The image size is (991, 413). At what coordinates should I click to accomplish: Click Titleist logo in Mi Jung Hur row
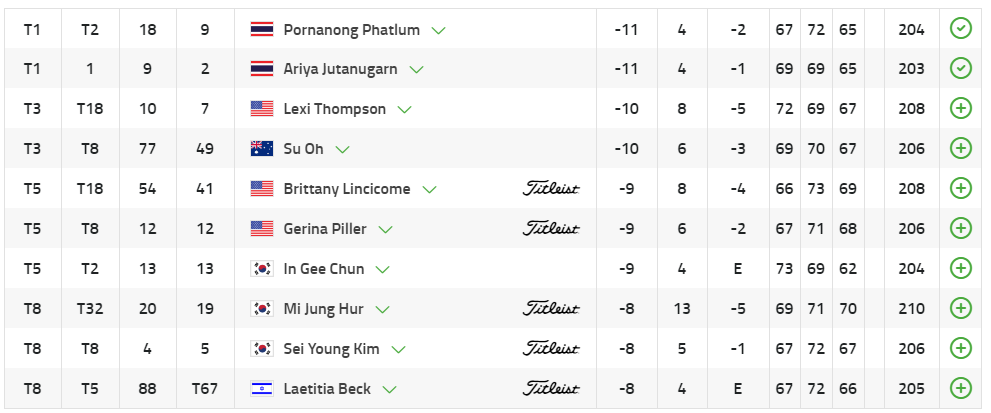click(551, 308)
